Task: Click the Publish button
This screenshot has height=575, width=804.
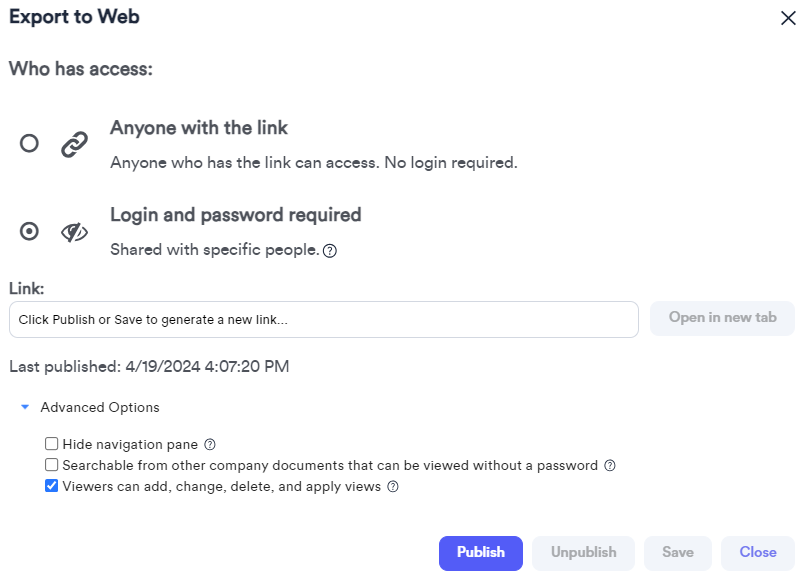Action: click(480, 552)
